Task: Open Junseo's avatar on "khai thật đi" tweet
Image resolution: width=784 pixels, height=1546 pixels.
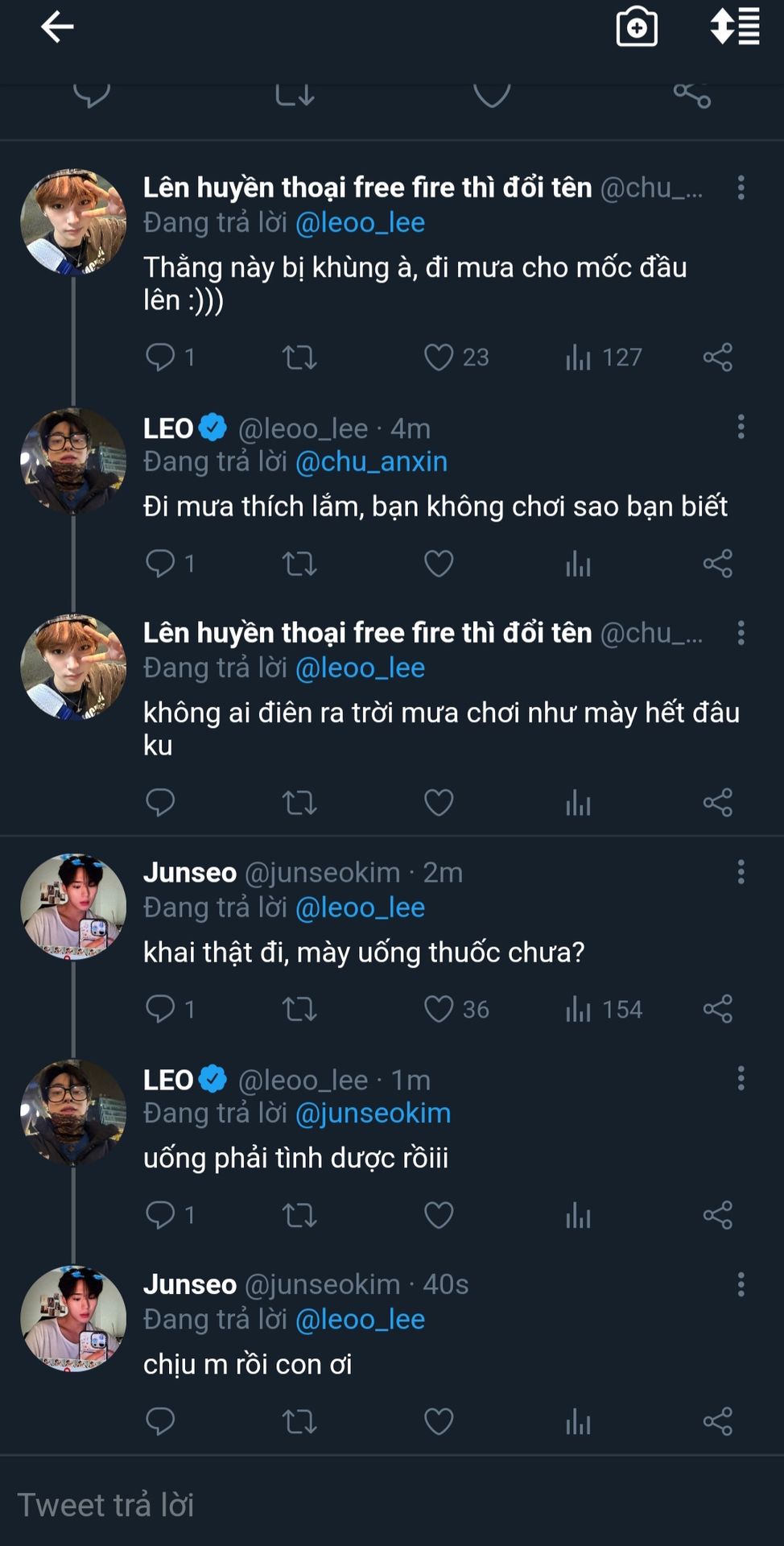Action: click(x=73, y=907)
